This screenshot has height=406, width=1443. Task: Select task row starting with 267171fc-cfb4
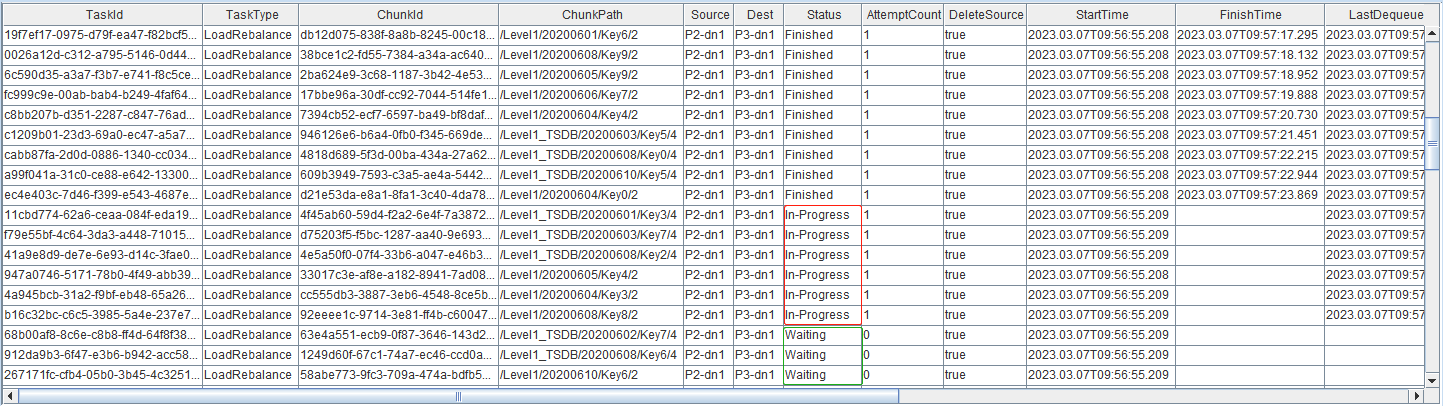pyautogui.click(x=102, y=375)
